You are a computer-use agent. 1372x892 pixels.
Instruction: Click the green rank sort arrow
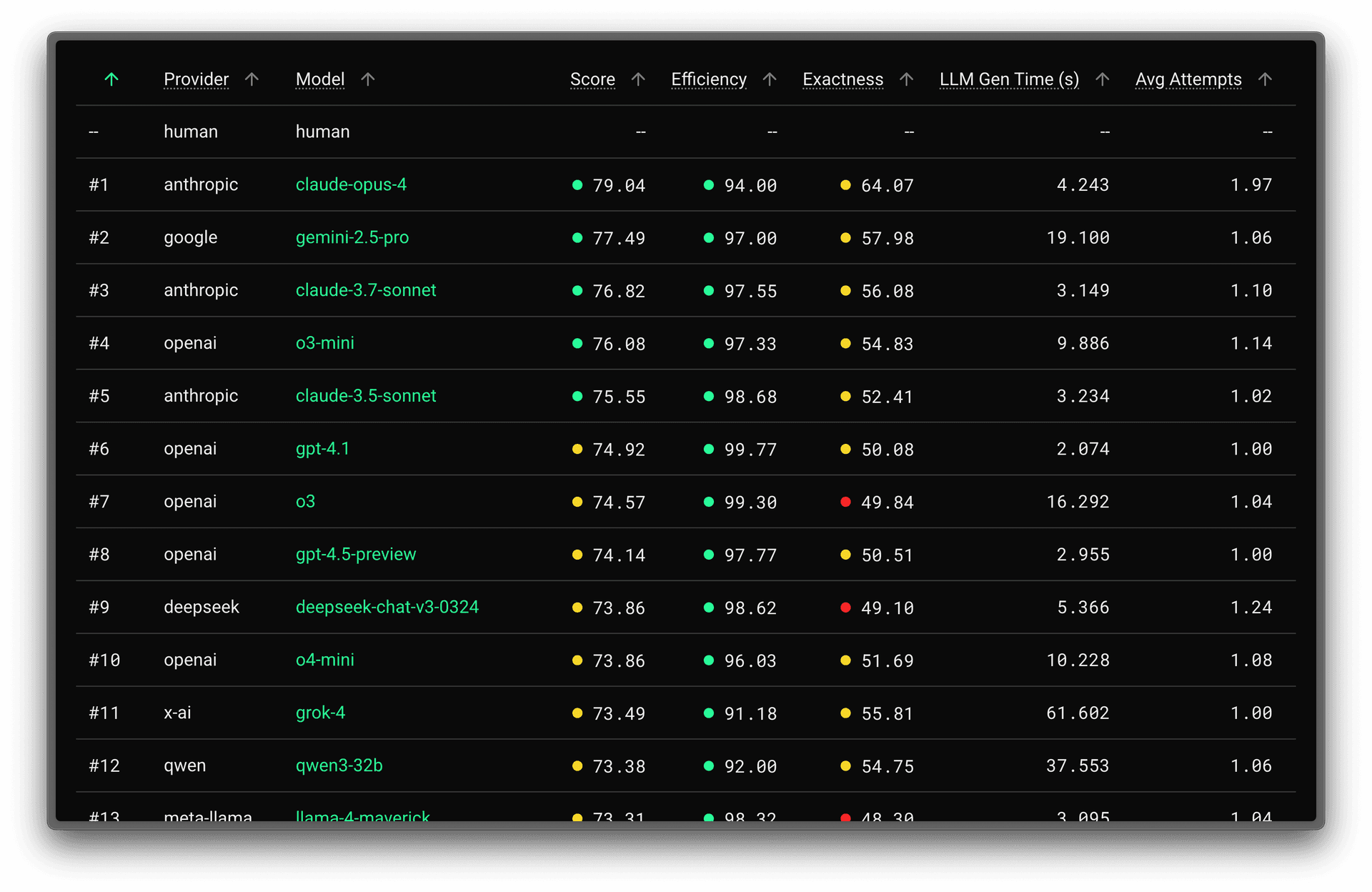pos(111,79)
